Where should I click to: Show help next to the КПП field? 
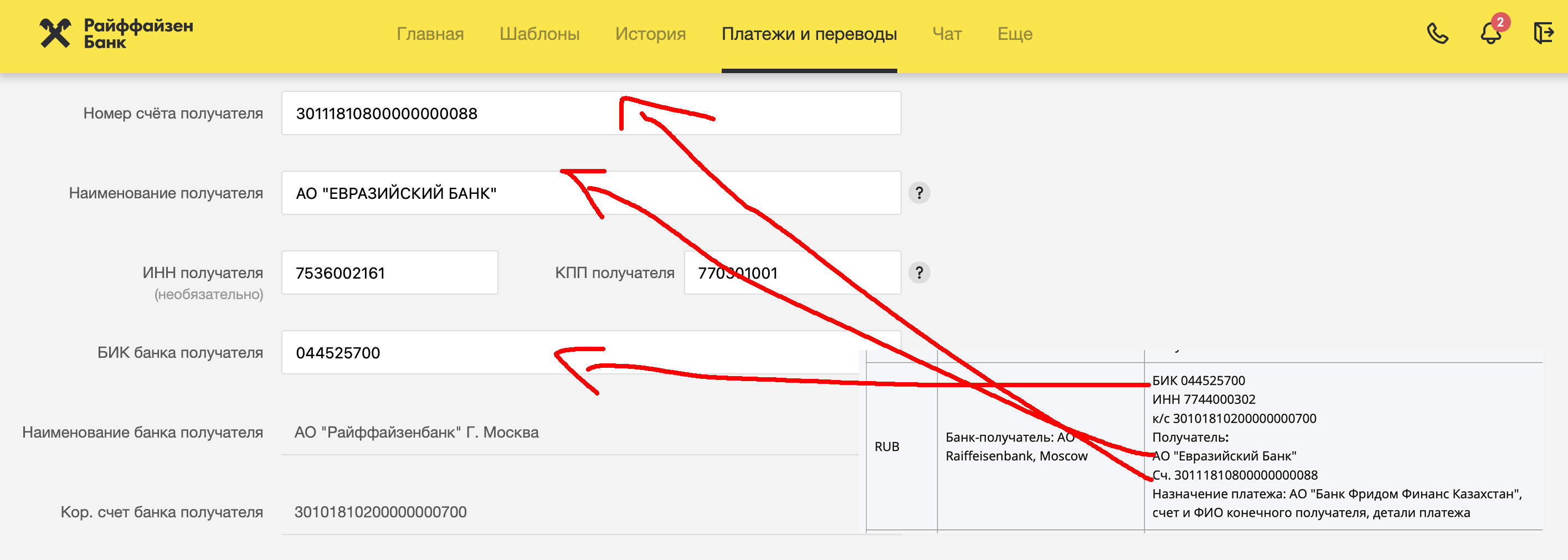coord(919,273)
